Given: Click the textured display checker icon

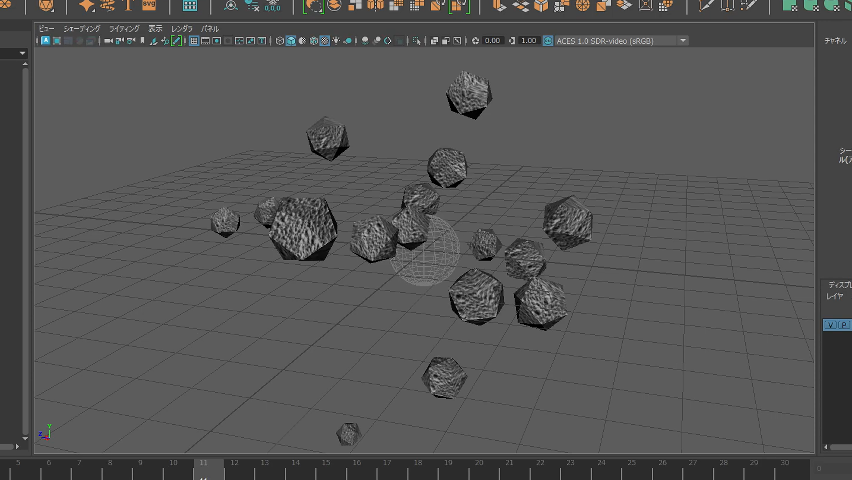Looking at the screenshot, I should (324, 41).
